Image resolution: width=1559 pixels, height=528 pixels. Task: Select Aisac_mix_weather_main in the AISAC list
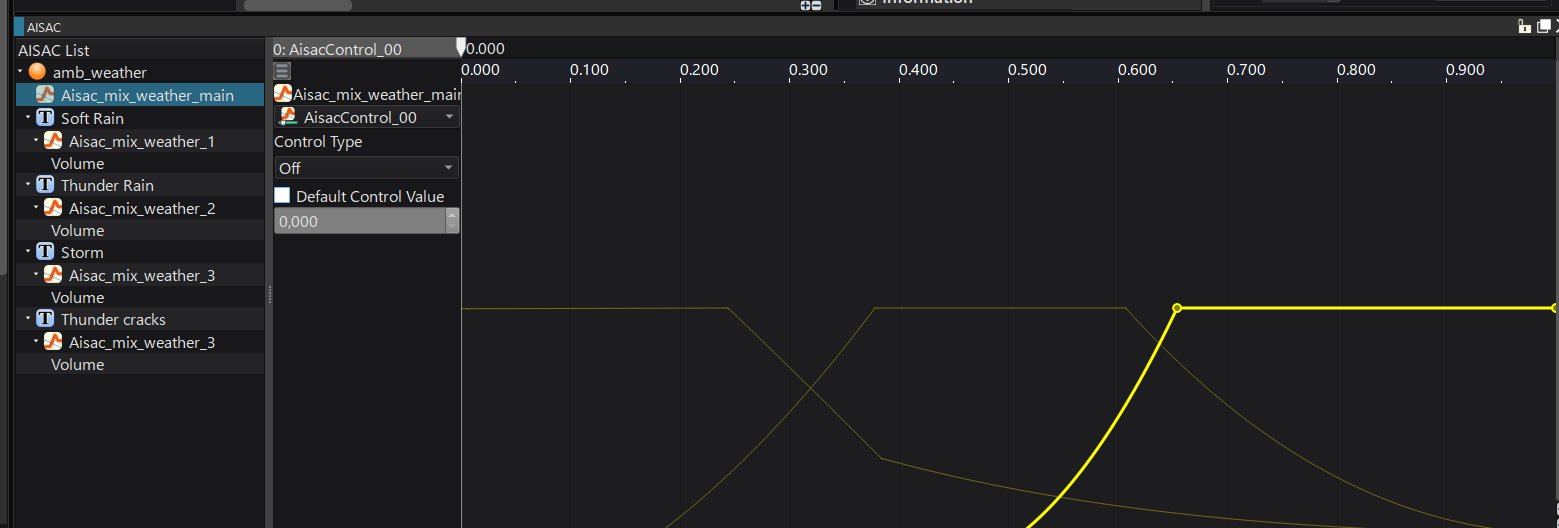tap(146, 95)
